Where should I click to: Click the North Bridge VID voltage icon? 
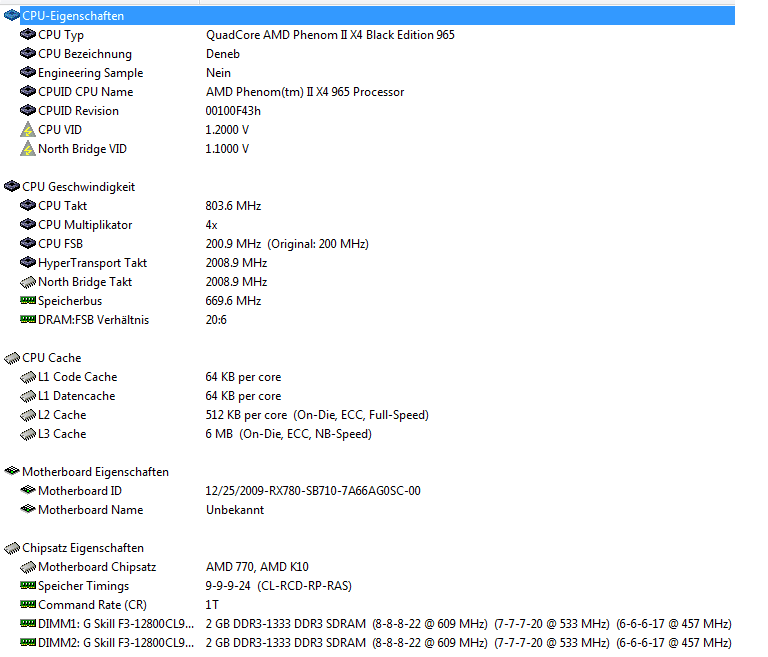(x=28, y=148)
